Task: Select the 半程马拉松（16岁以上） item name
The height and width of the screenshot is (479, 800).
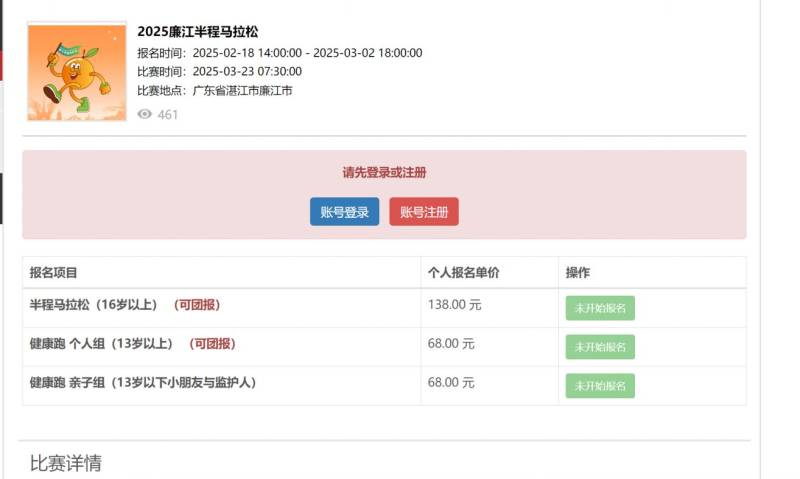Action: tap(96, 305)
